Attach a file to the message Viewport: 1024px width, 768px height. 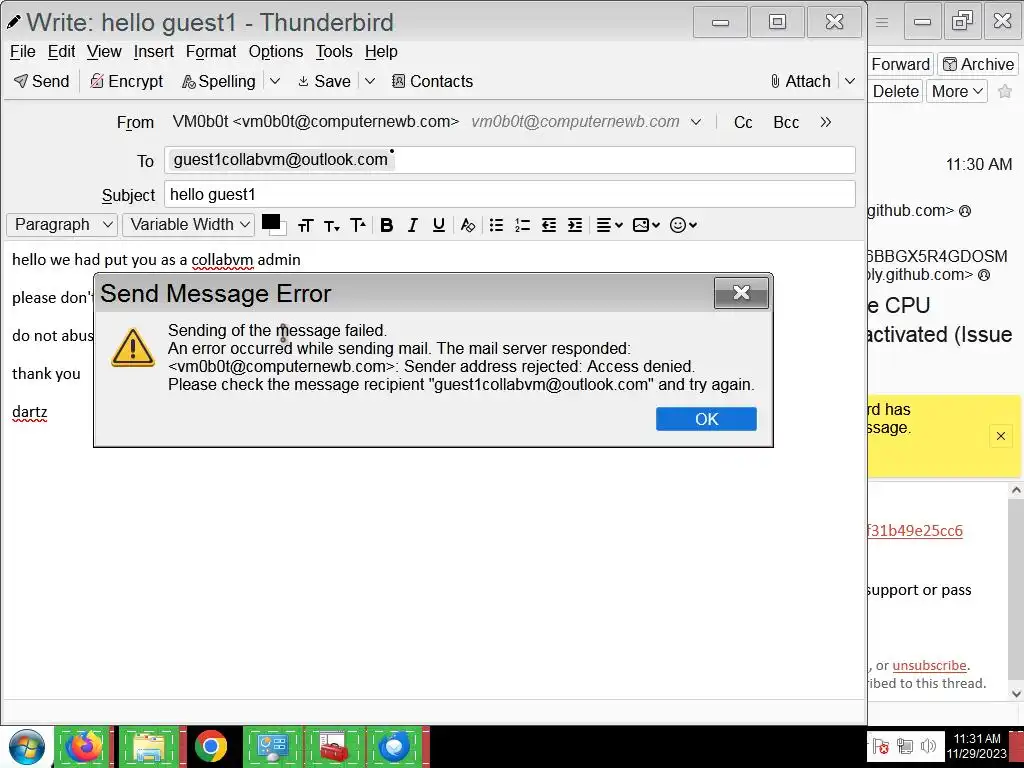[801, 81]
